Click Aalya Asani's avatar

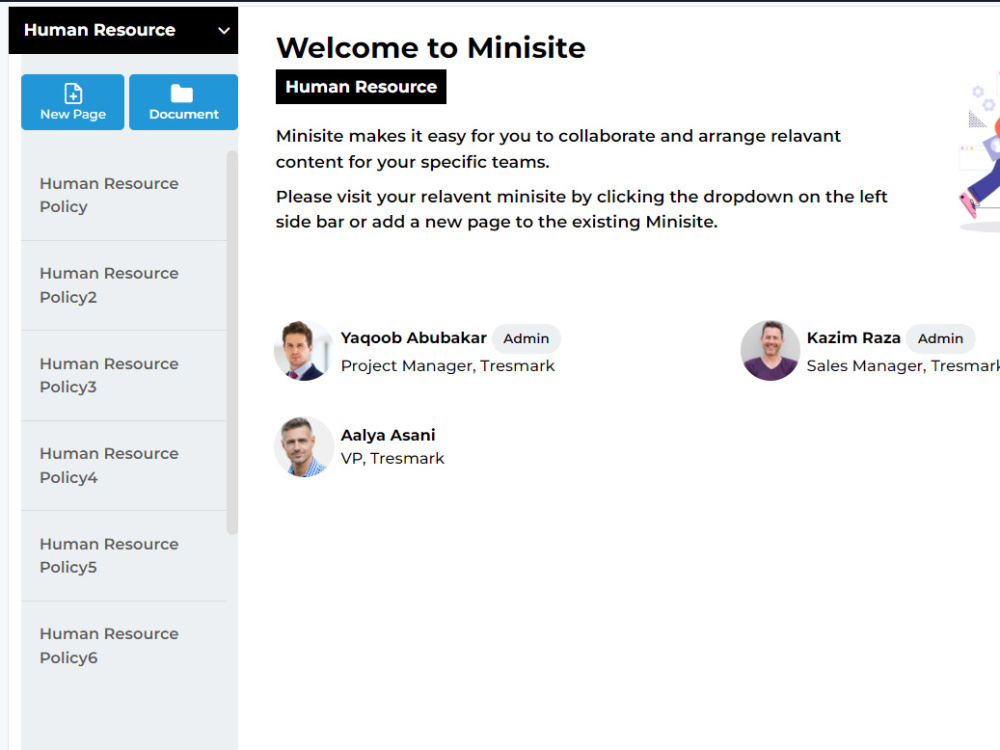click(x=303, y=447)
